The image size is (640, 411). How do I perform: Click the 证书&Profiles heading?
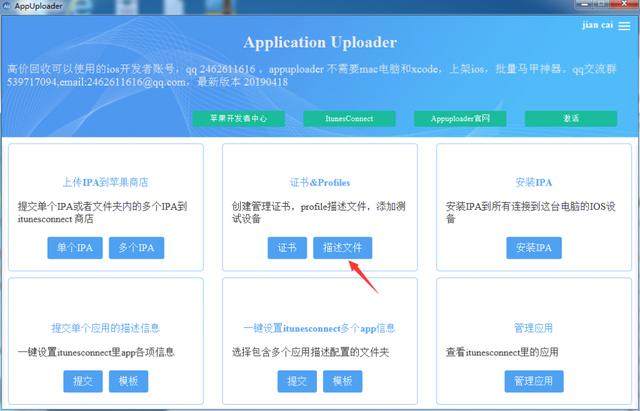pyautogui.click(x=320, y=182)
